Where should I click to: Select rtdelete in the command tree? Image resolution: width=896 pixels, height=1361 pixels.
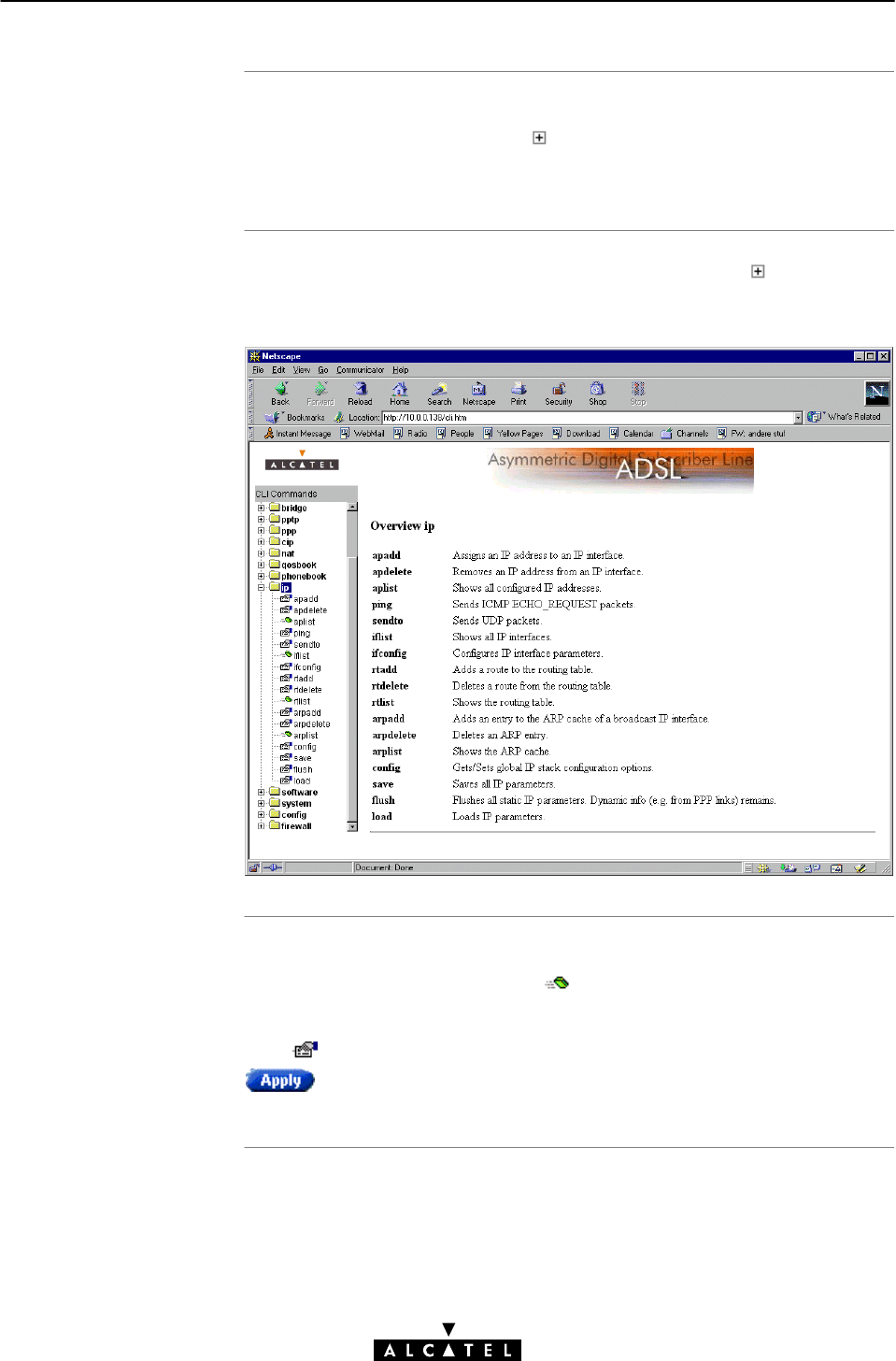307,690
